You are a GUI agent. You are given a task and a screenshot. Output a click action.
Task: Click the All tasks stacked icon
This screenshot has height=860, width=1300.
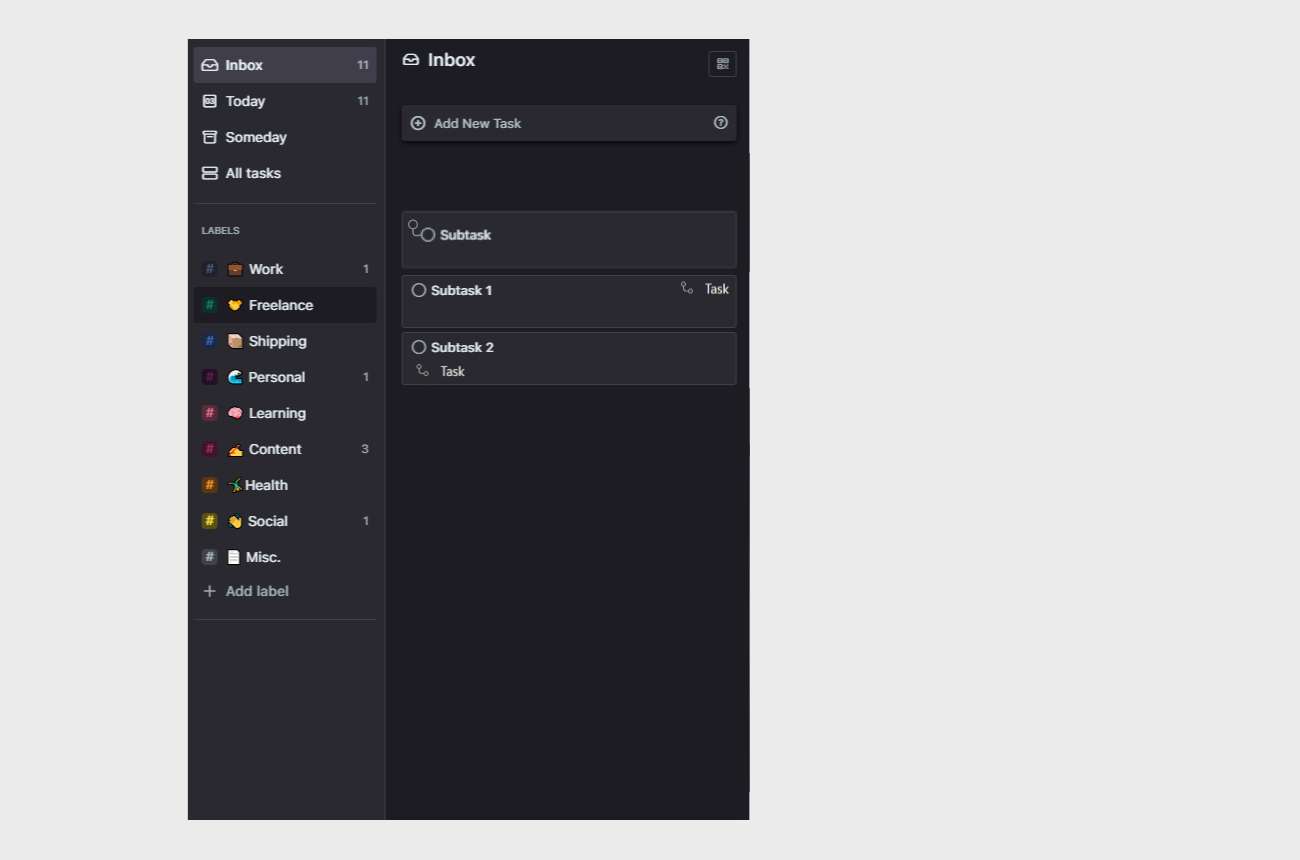click(x=209, y=173)
